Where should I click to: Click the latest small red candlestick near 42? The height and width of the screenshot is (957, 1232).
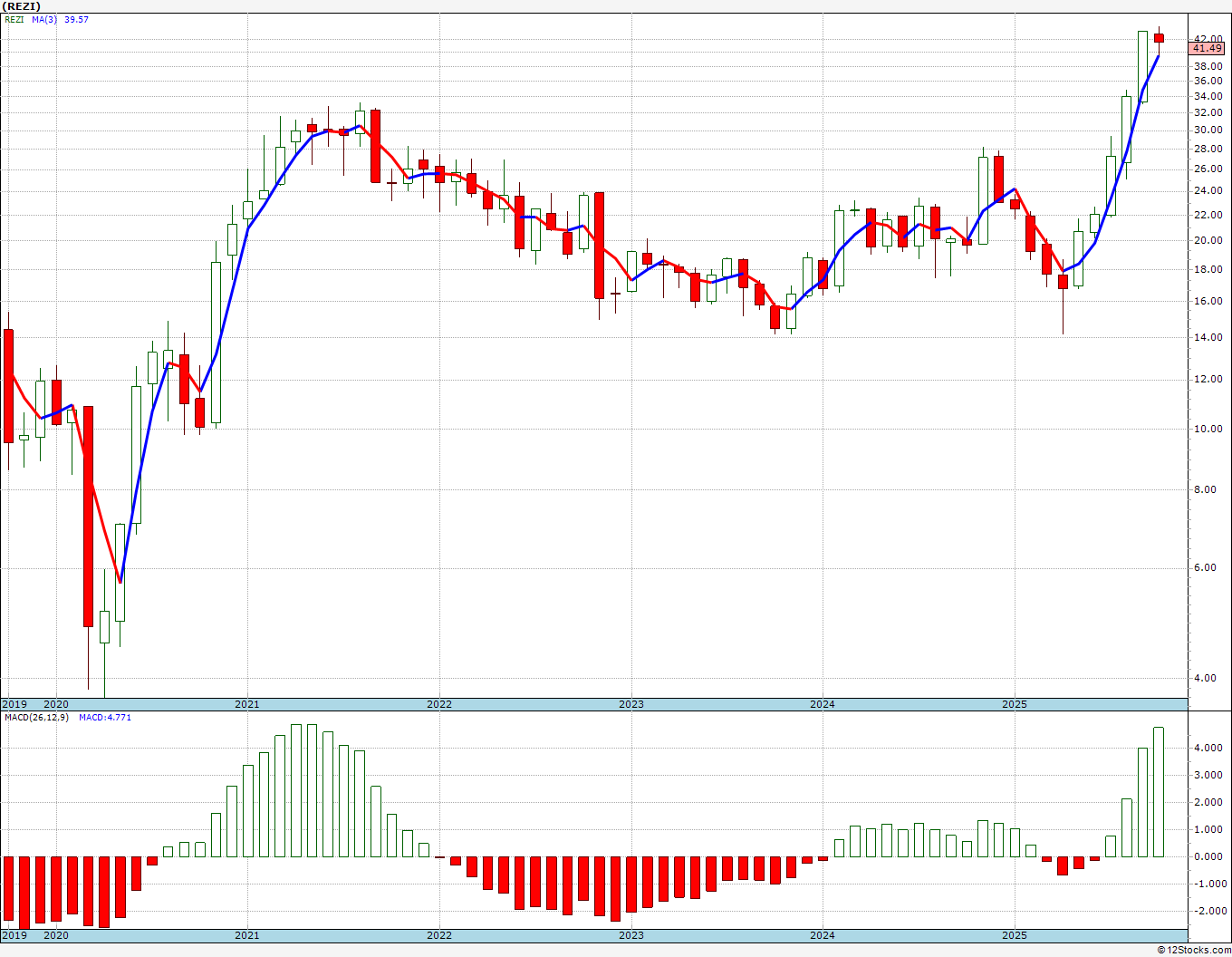(1159, 37)
